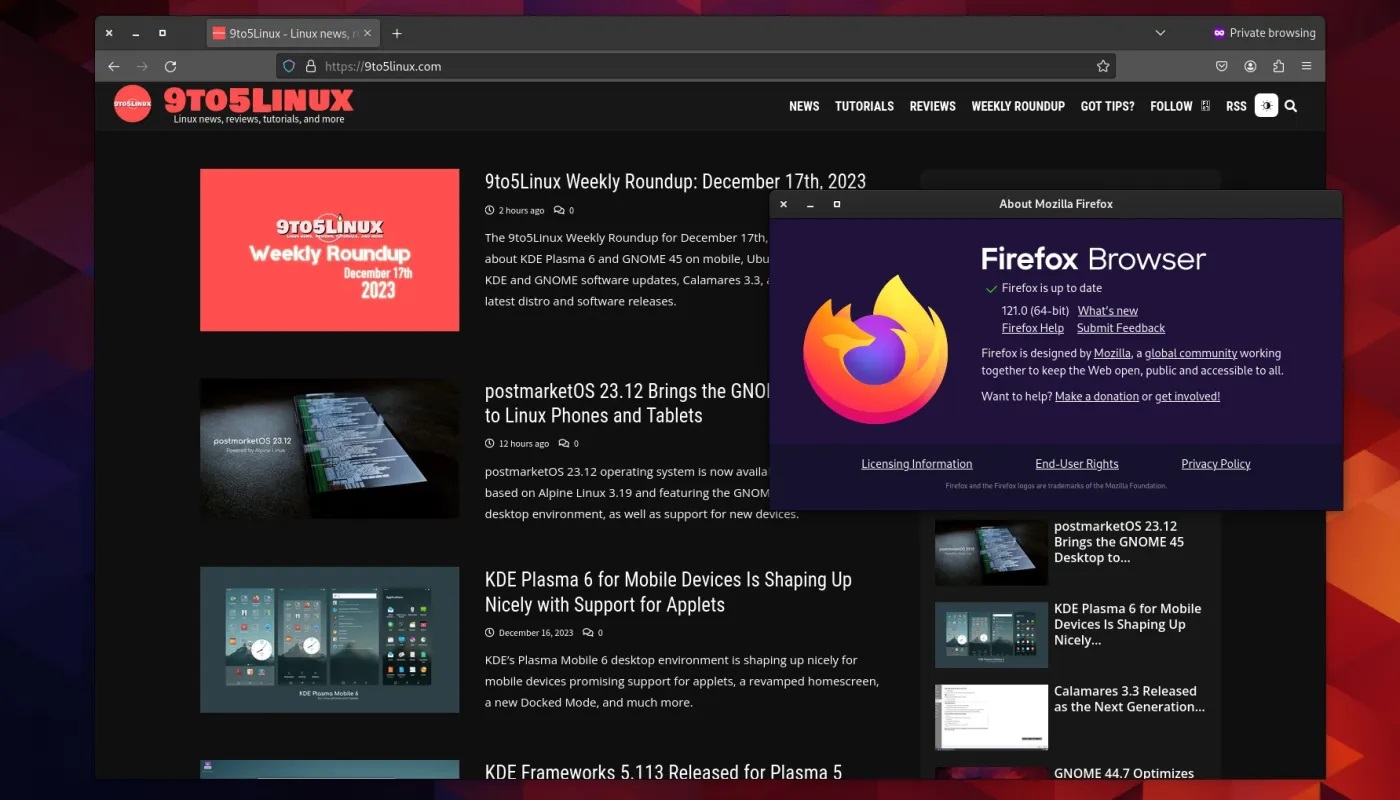Select the 9to5Linux browser tab
The width and height of the screenshot is (1400, 800).
290,32
